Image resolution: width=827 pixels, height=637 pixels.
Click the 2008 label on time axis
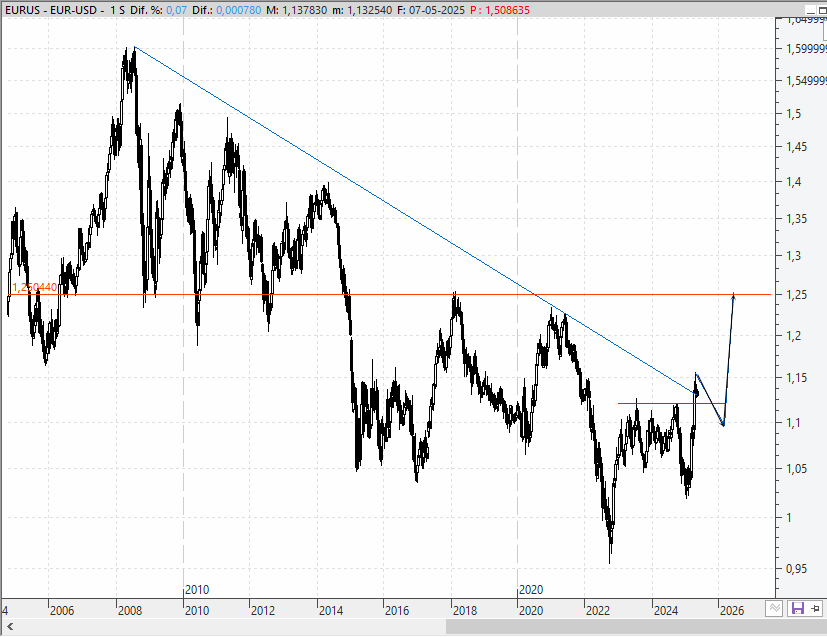pyautogui.click(x=130, y=611)
